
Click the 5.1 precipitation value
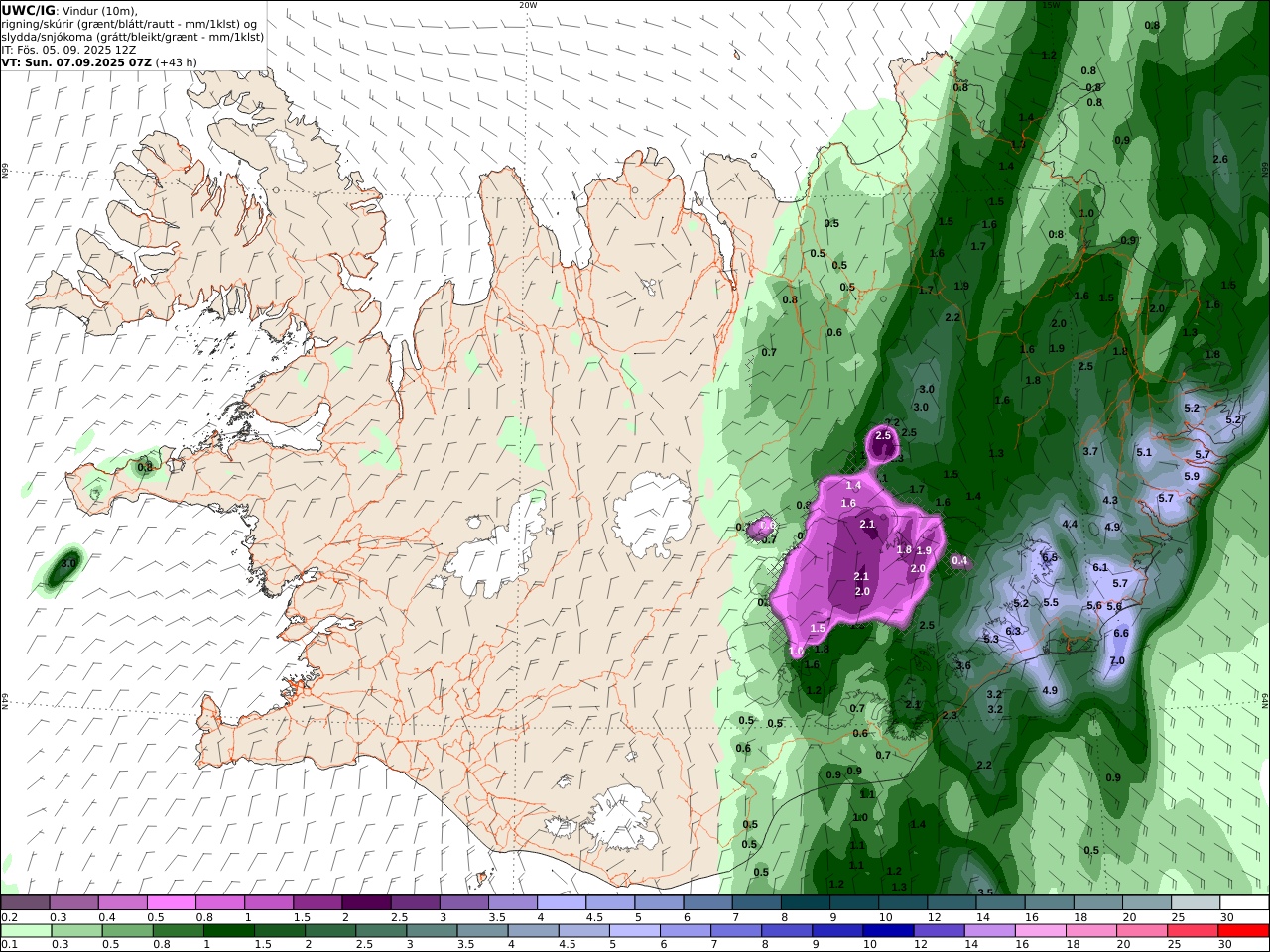[1144, 453]
